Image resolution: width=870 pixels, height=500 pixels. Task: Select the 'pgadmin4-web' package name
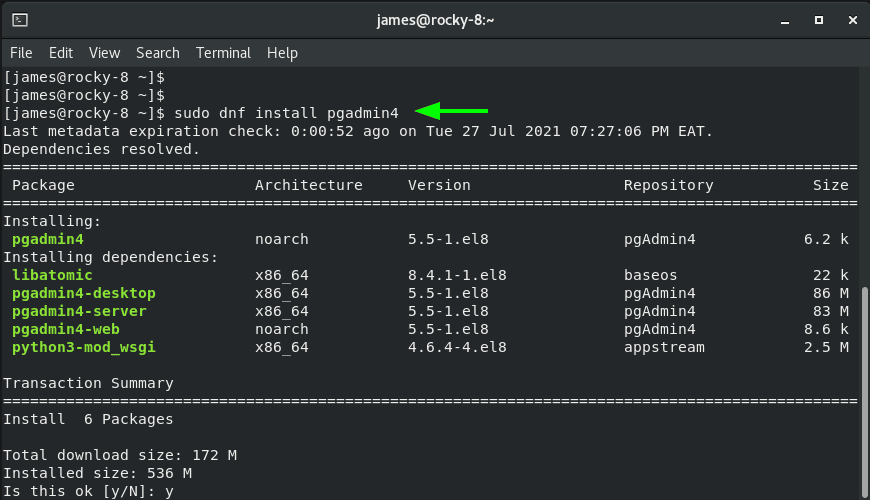click(65, 329)
